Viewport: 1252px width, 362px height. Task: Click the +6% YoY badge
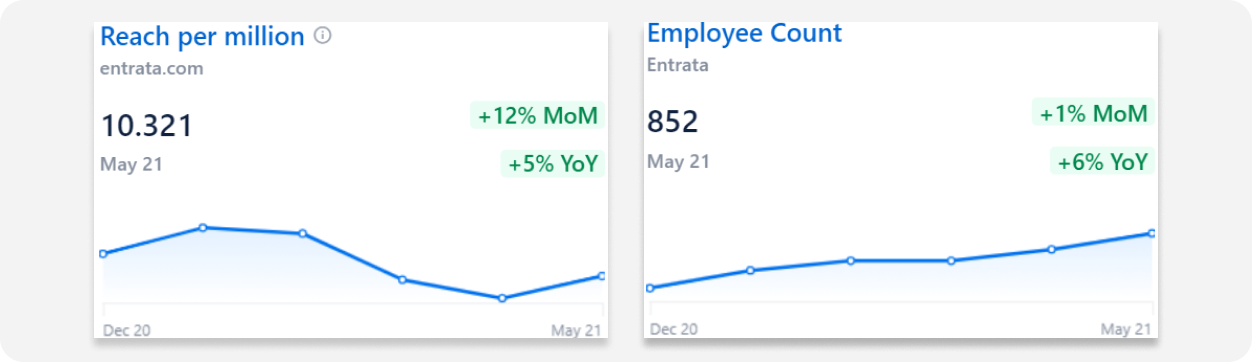[x=1102, y=161]
